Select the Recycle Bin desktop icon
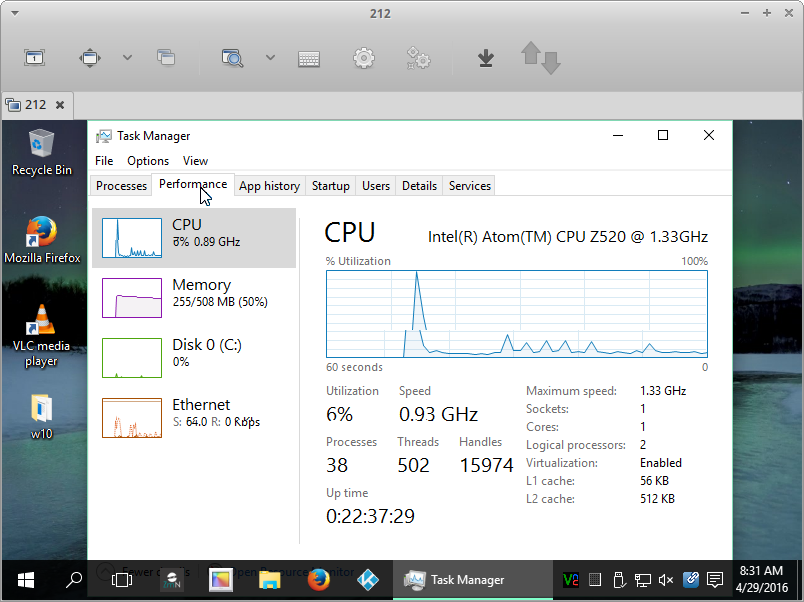 click(x=42, y=152)
